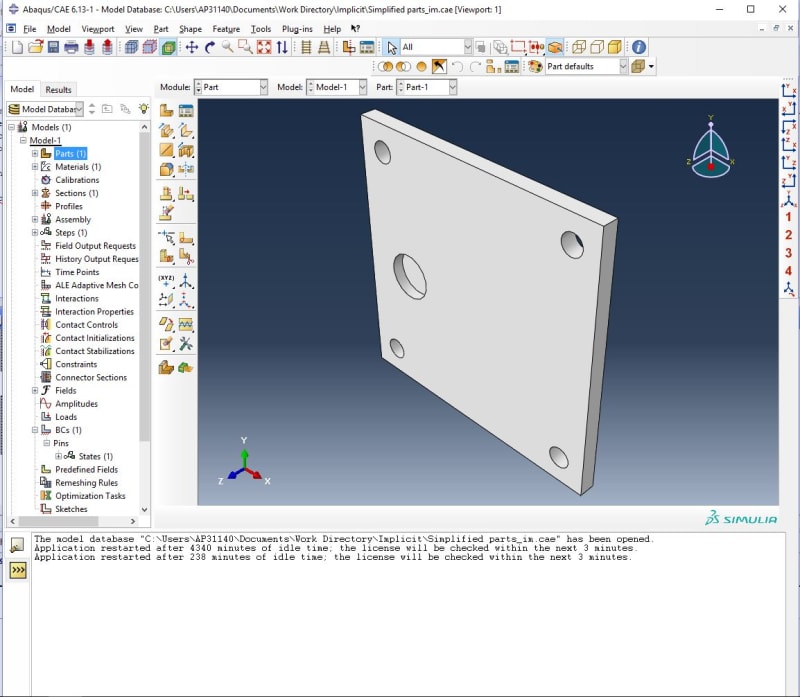Click the New Model Database icon

[x=17, y=47]
